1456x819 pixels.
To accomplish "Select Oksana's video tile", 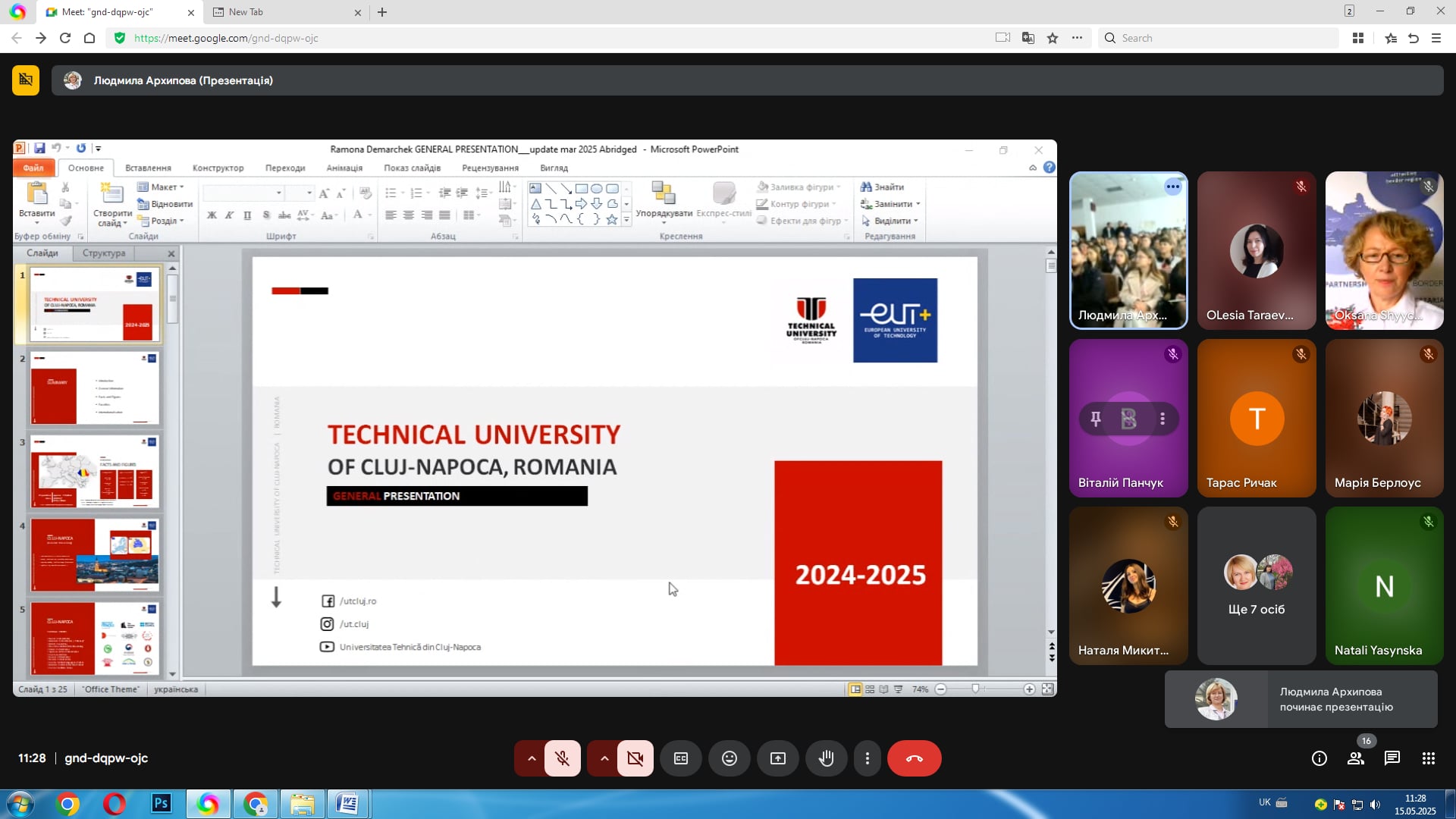I will pos(1385,251).
